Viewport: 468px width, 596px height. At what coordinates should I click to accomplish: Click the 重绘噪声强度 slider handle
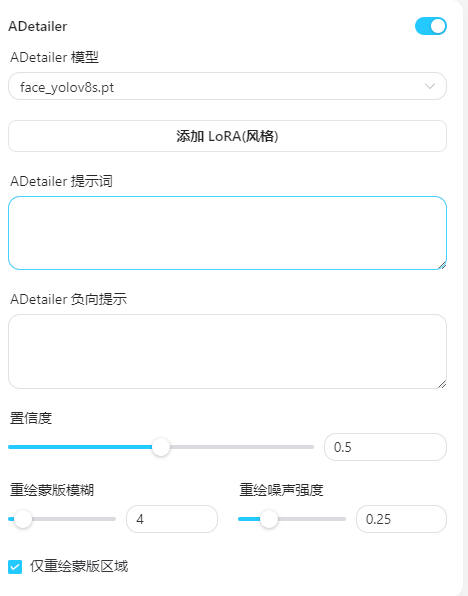point(269,519)
